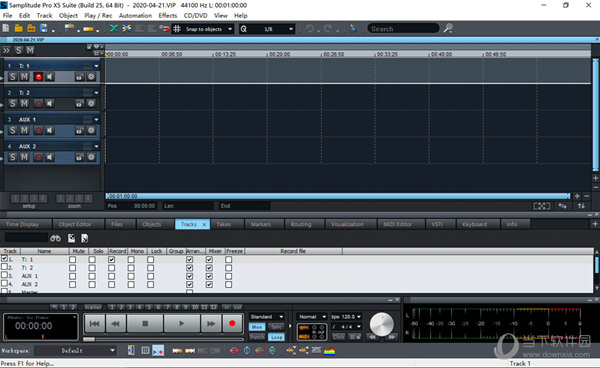Image resolution: width=600 pixels, height=368 pixels.
Task: Toggle Freeze checkbox for AUX 2 row
Action: [x=228, y=285]
